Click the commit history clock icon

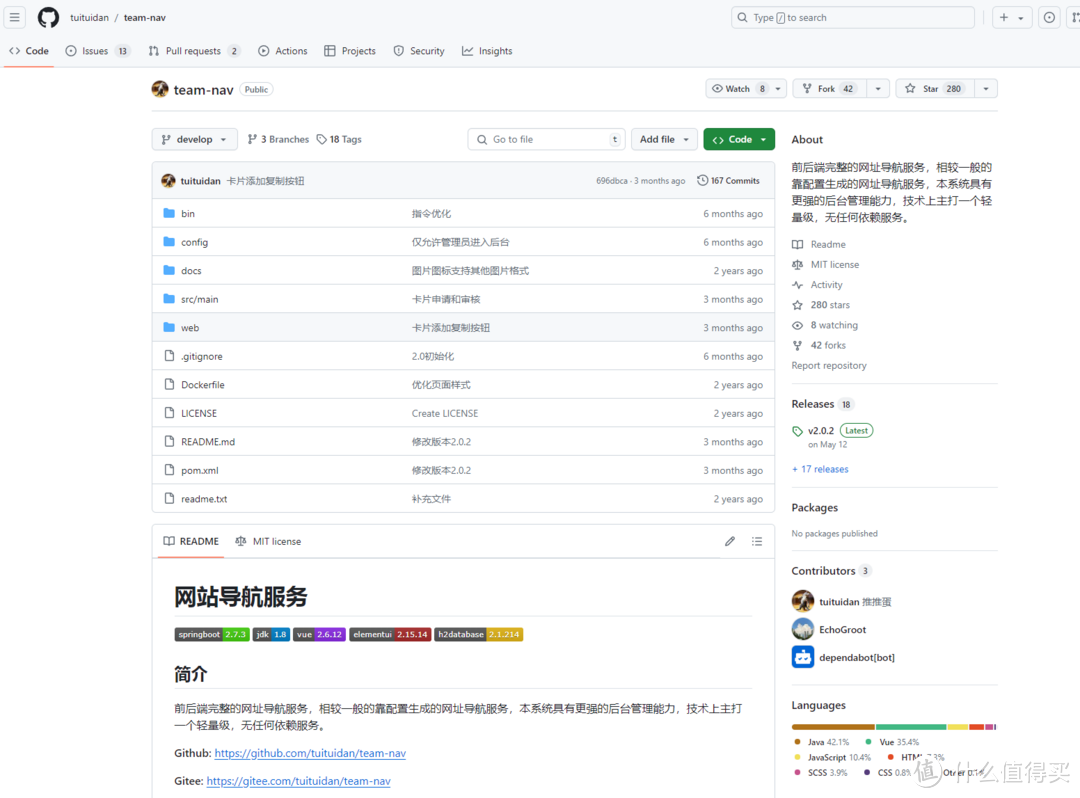tap(703, 181)
